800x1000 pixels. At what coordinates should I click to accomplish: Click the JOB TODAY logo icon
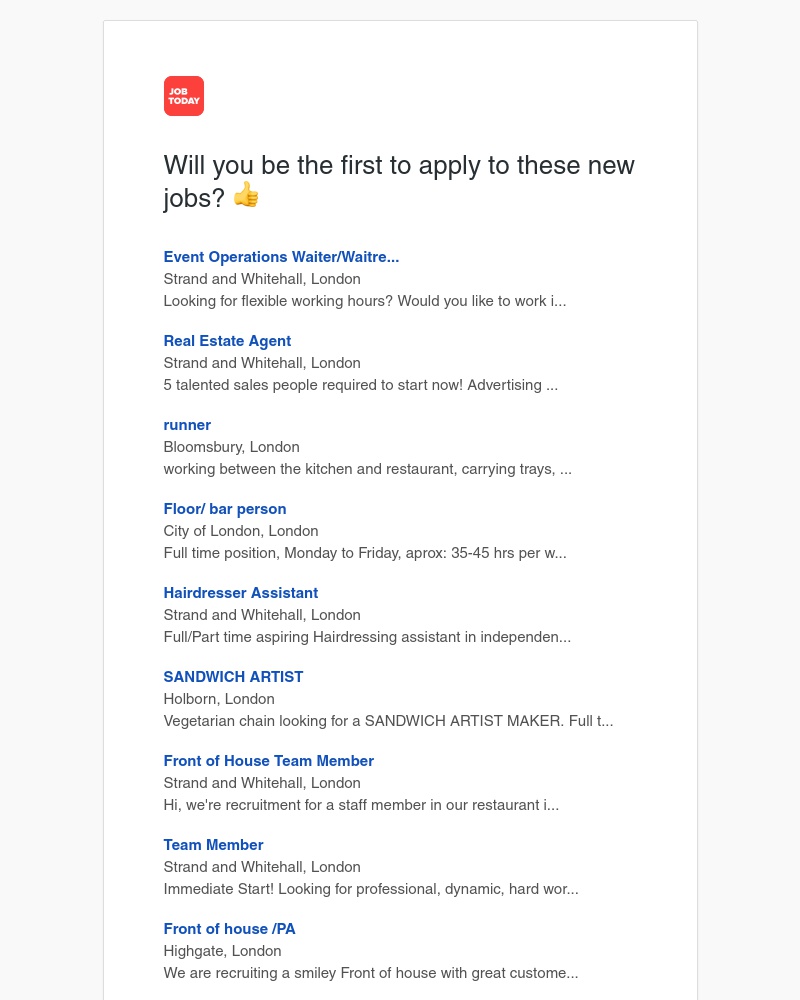(x=184, y=96)
